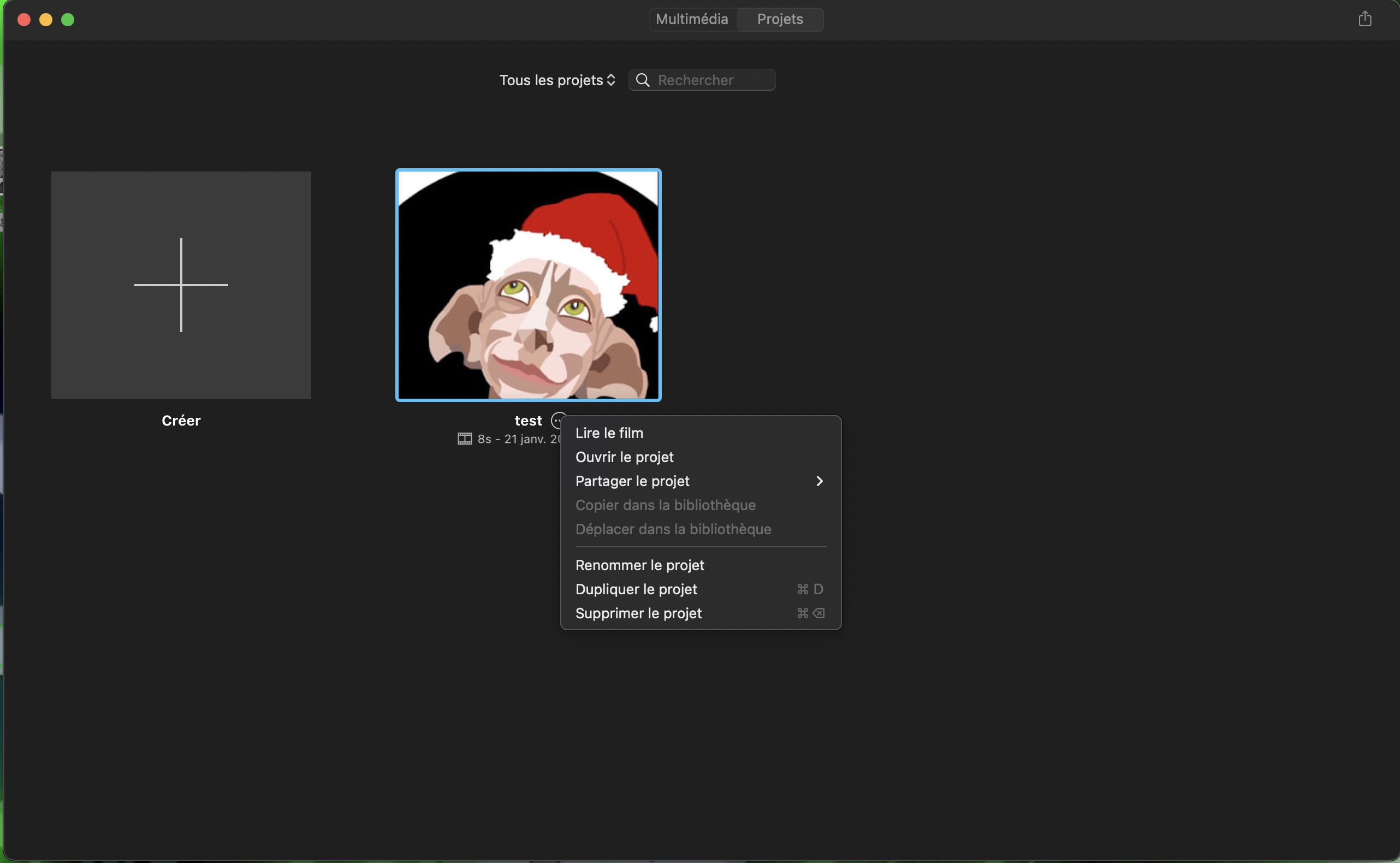Click the Créer label
1400x863 pixels.
point(181,421)
